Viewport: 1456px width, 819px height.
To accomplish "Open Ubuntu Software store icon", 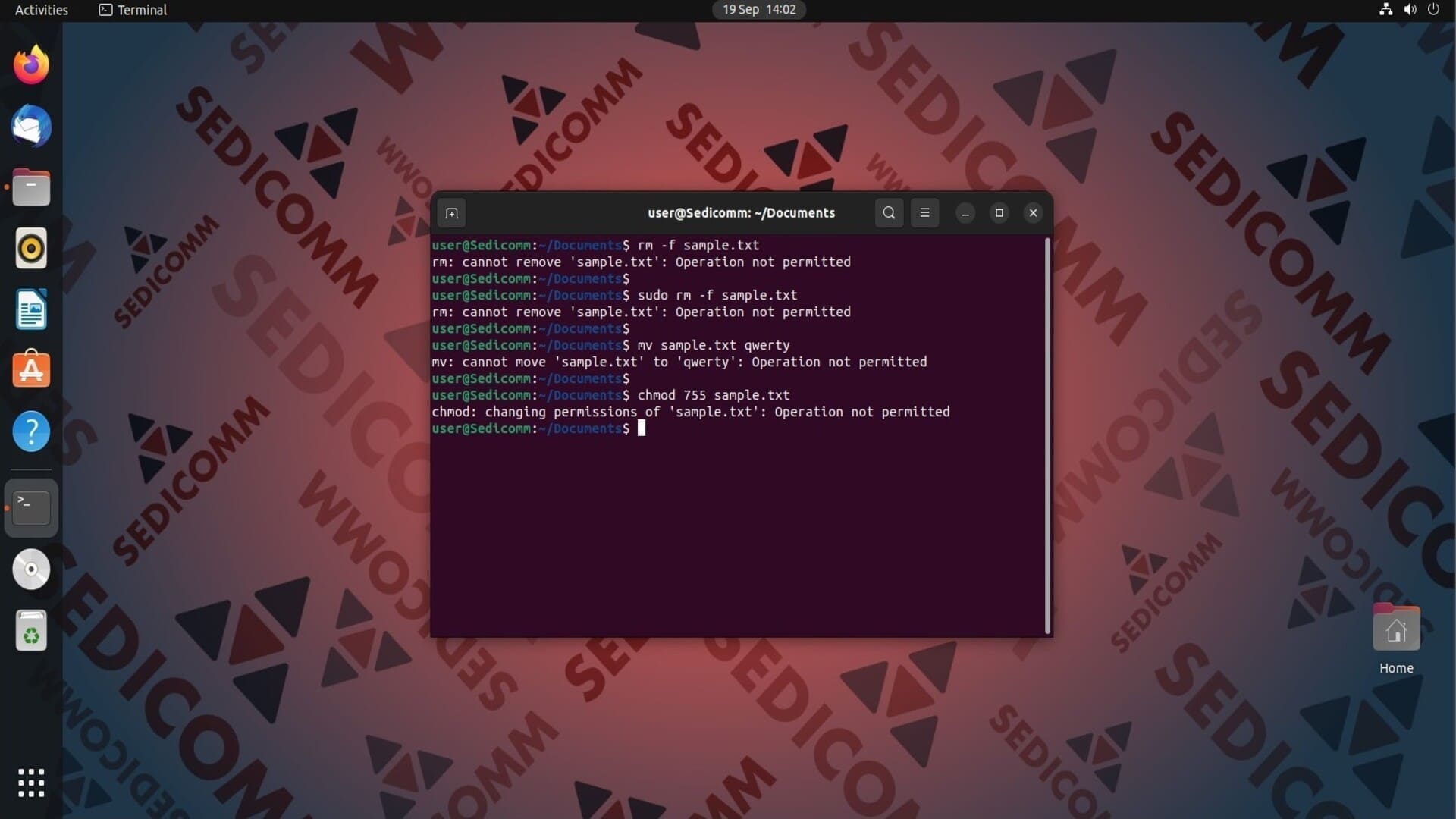I will pyautogui.click(x=31, y=369).
